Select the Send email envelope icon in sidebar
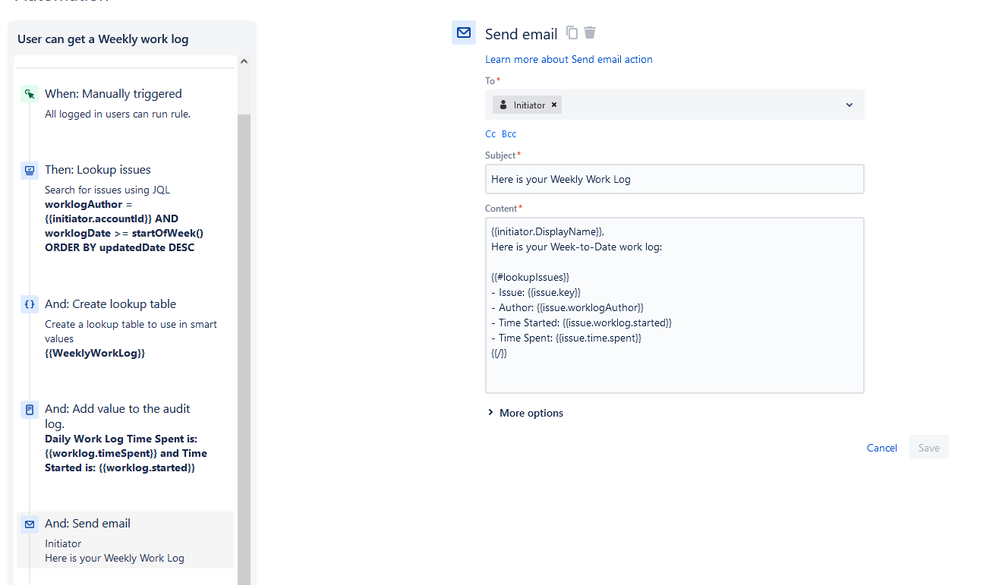Screen dimensions: 999x585 point(29,523)
